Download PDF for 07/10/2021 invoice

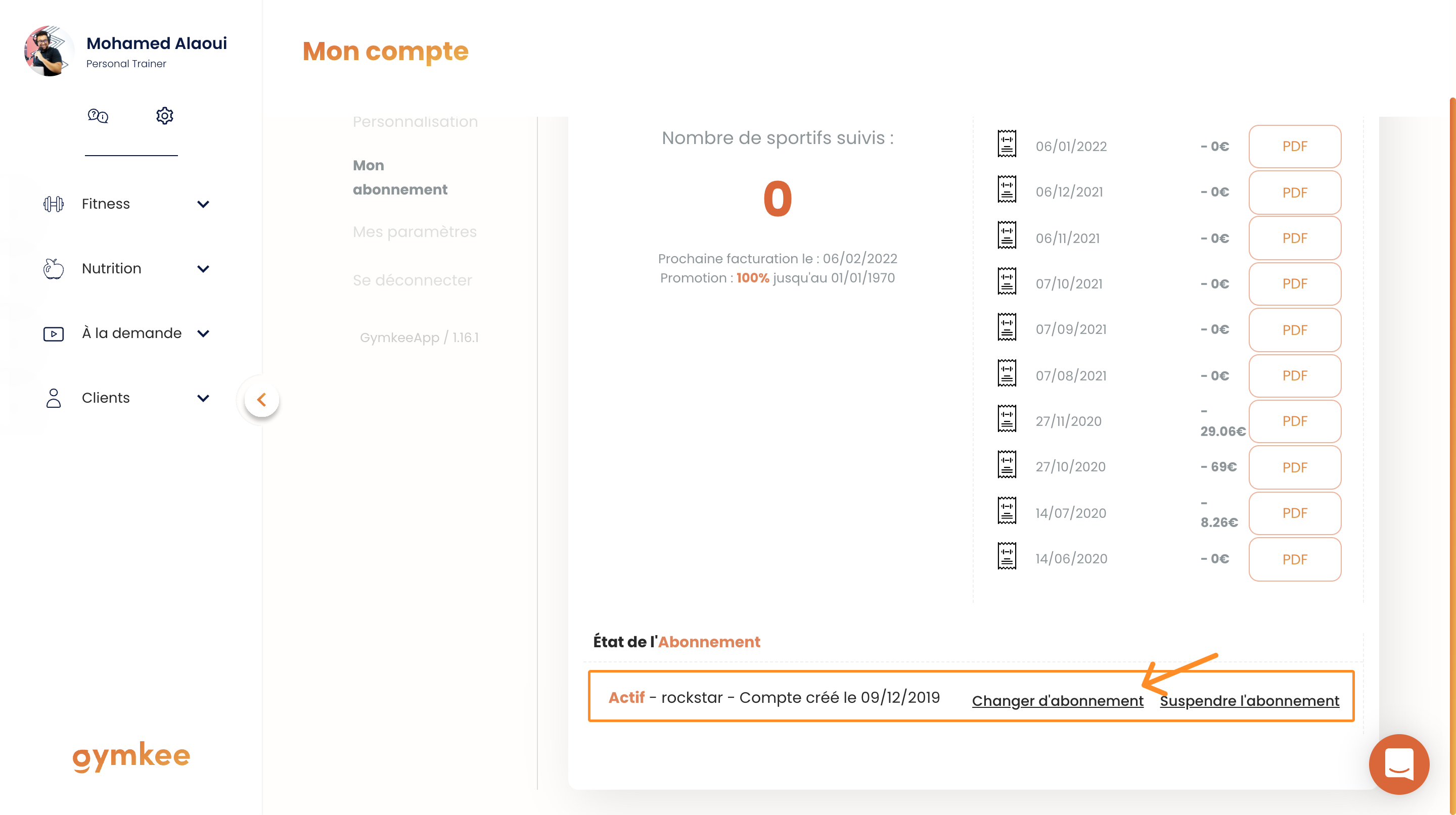[x=1294, y=284]
